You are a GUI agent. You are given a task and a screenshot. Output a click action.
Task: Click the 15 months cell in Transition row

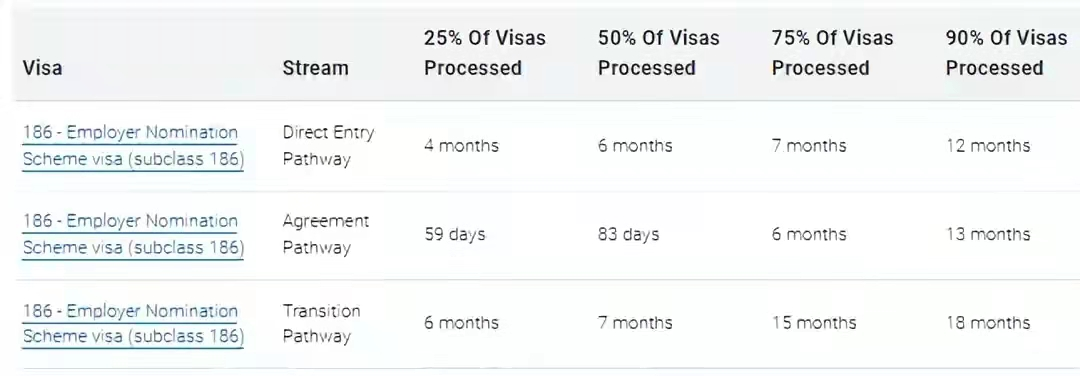814,323
